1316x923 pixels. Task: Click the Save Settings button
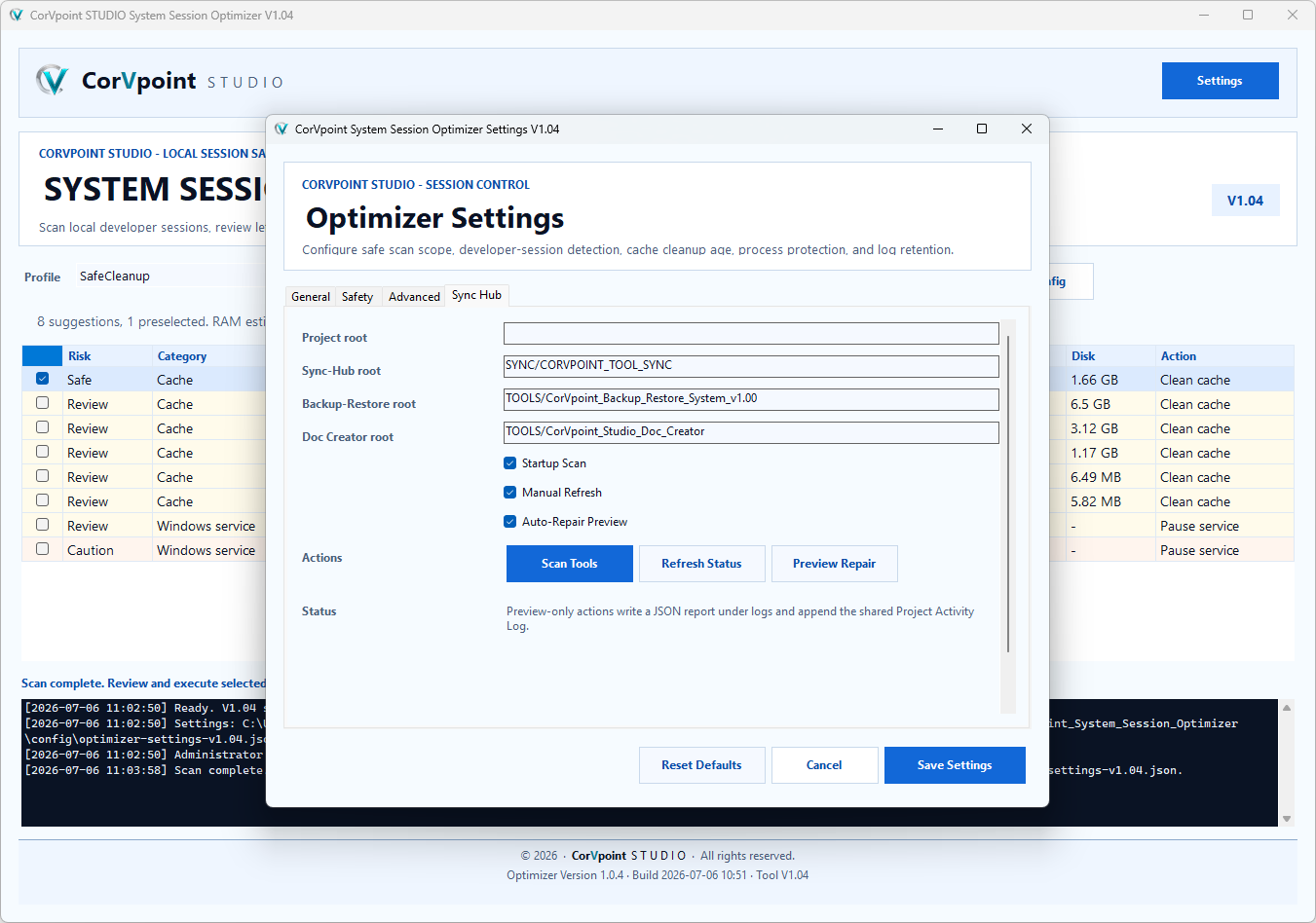coord(955,765)
